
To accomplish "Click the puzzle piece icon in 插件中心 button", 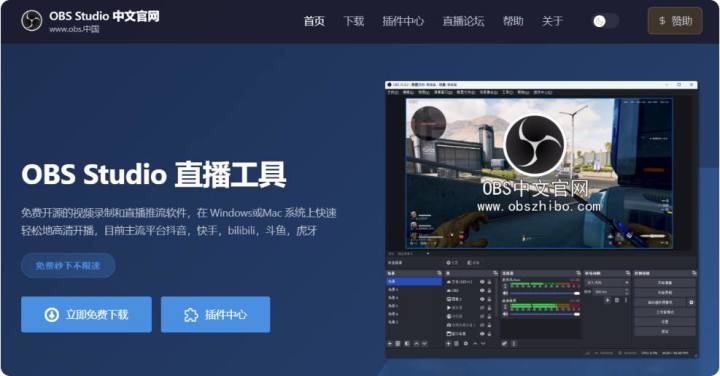I will [x=191, y=314].
